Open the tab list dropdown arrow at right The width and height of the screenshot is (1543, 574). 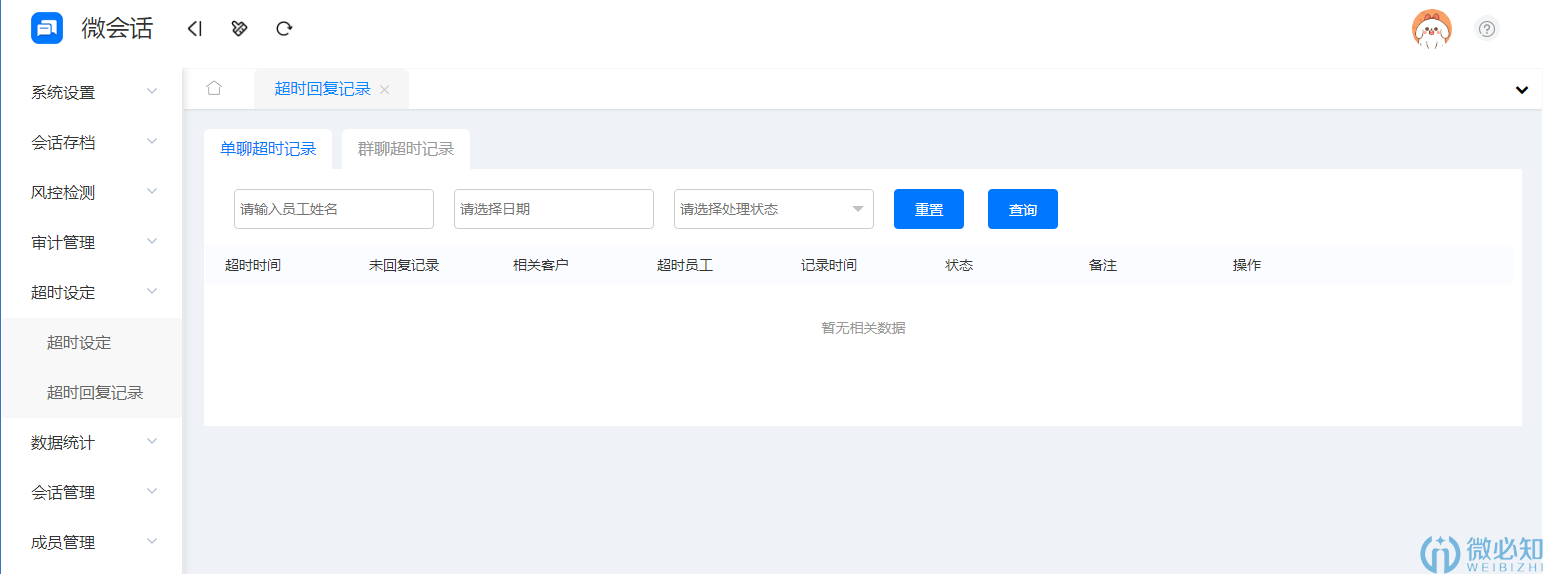tap(1521, 90)
